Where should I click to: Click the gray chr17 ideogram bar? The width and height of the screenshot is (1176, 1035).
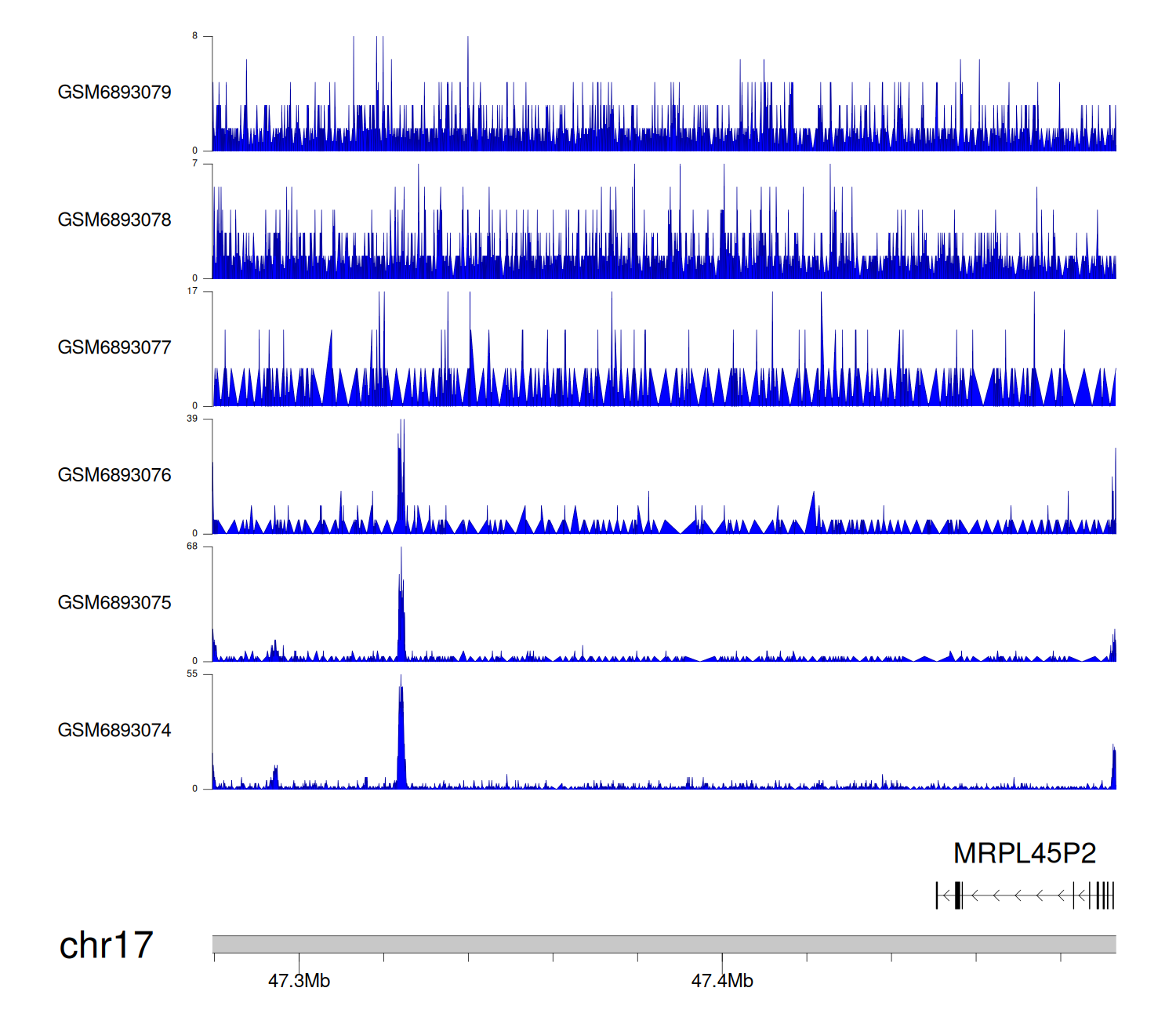pyautogui.click(x=663, y=944)
